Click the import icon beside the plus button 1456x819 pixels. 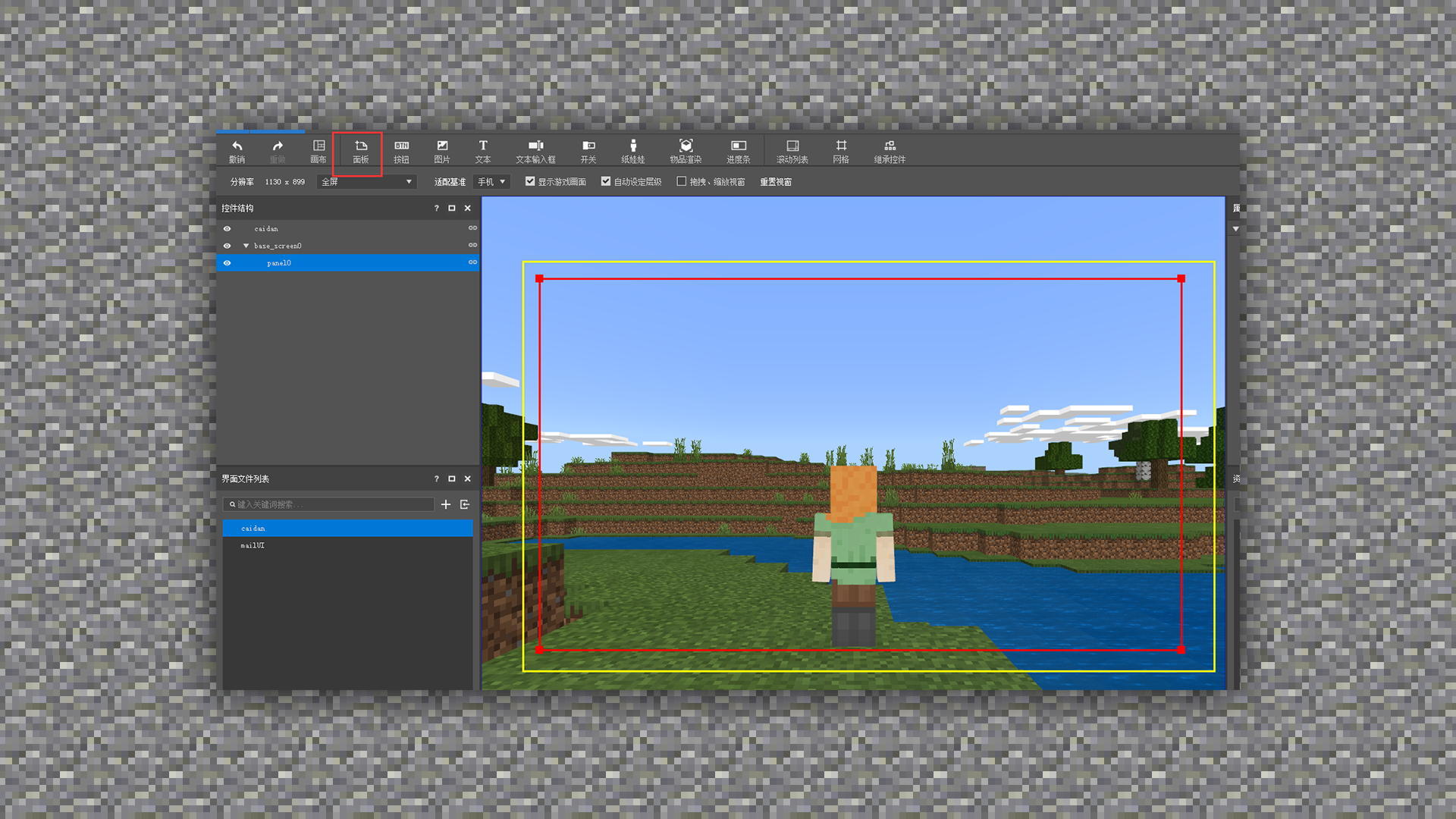[x=465, y=504]
